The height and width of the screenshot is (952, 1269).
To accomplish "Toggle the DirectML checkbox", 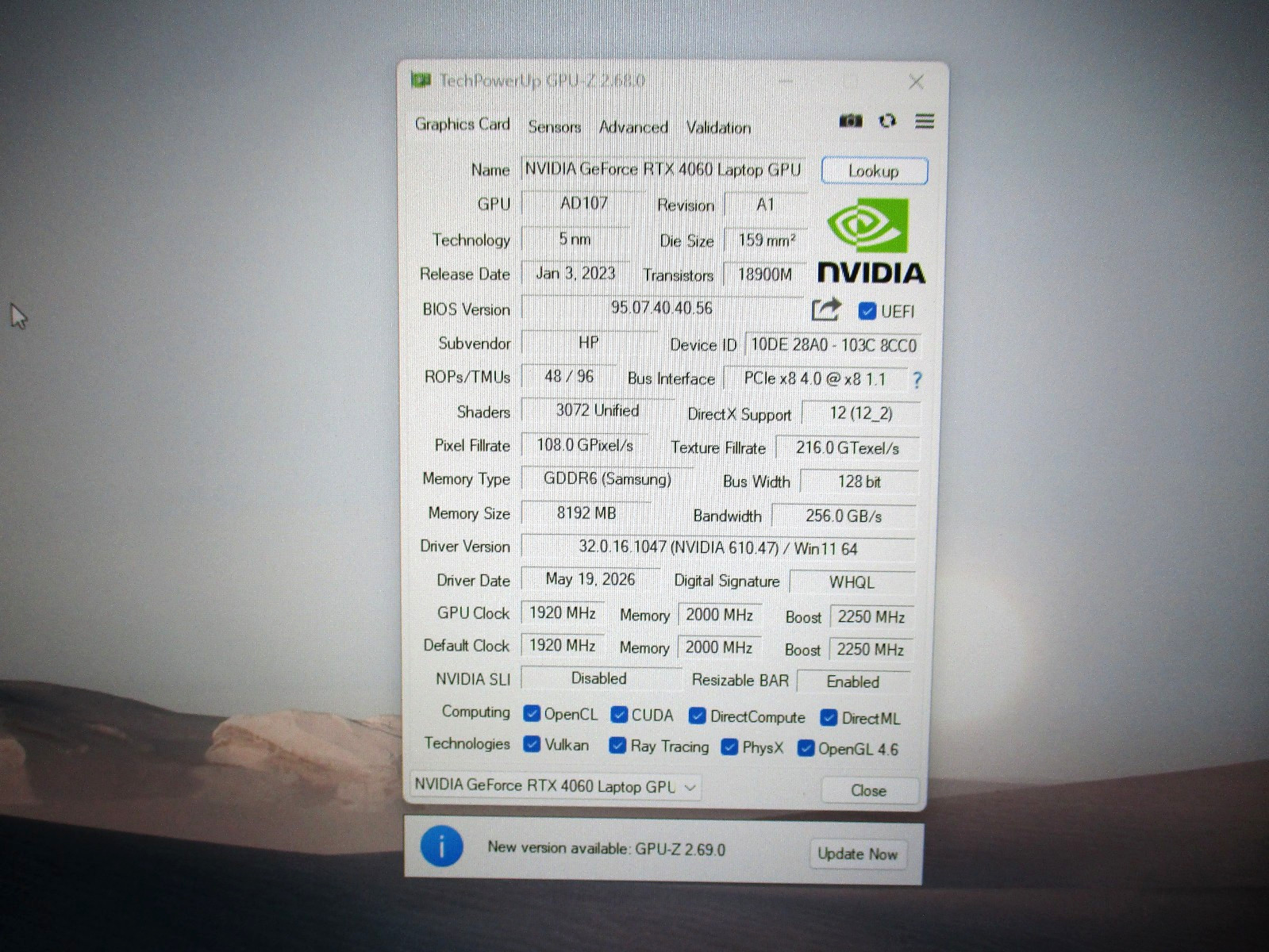I will pos(829,718).
